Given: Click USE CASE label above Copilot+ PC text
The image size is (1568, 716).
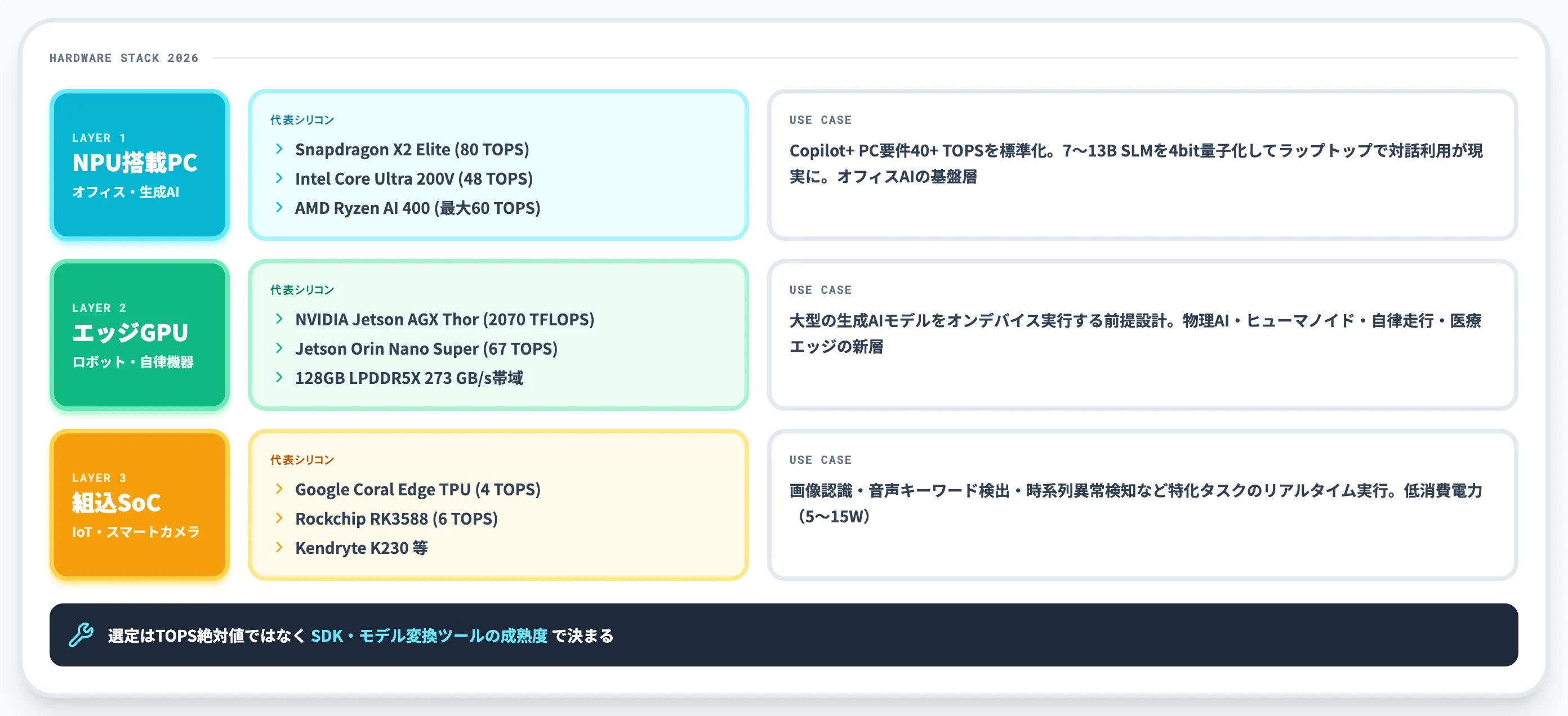Looking at the screenshot, I should coord(821,120).
